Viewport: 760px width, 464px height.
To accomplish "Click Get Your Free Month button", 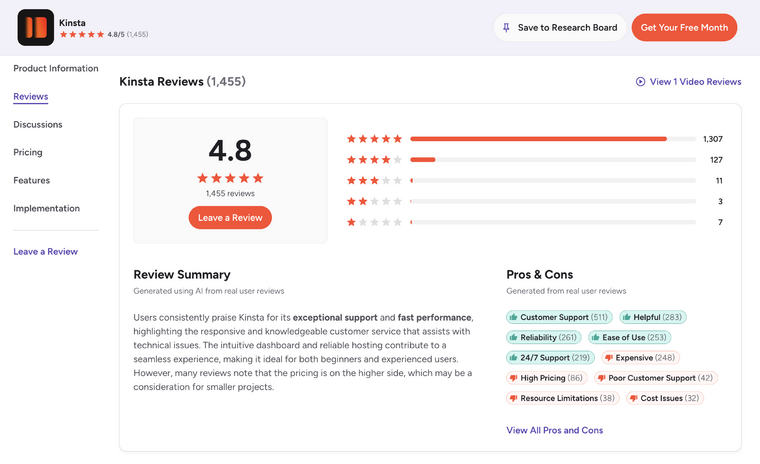I will (x=684, y=28).
